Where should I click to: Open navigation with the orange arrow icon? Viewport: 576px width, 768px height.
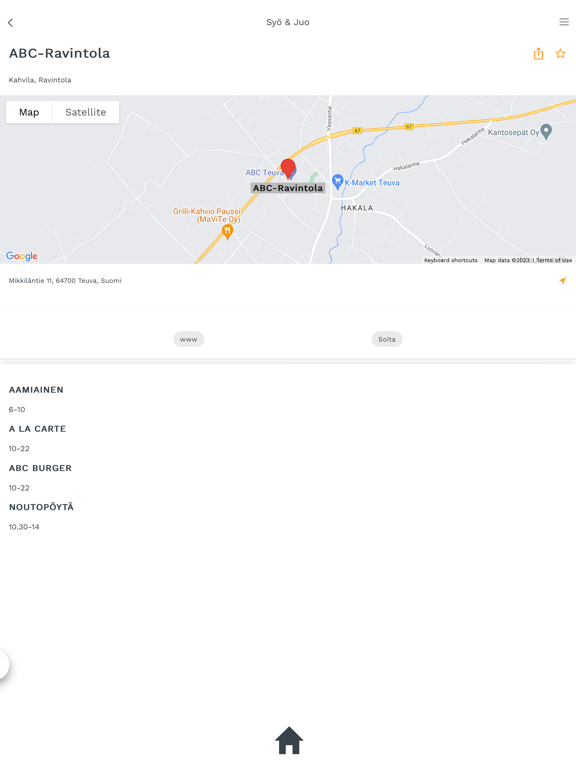point(563,281)
